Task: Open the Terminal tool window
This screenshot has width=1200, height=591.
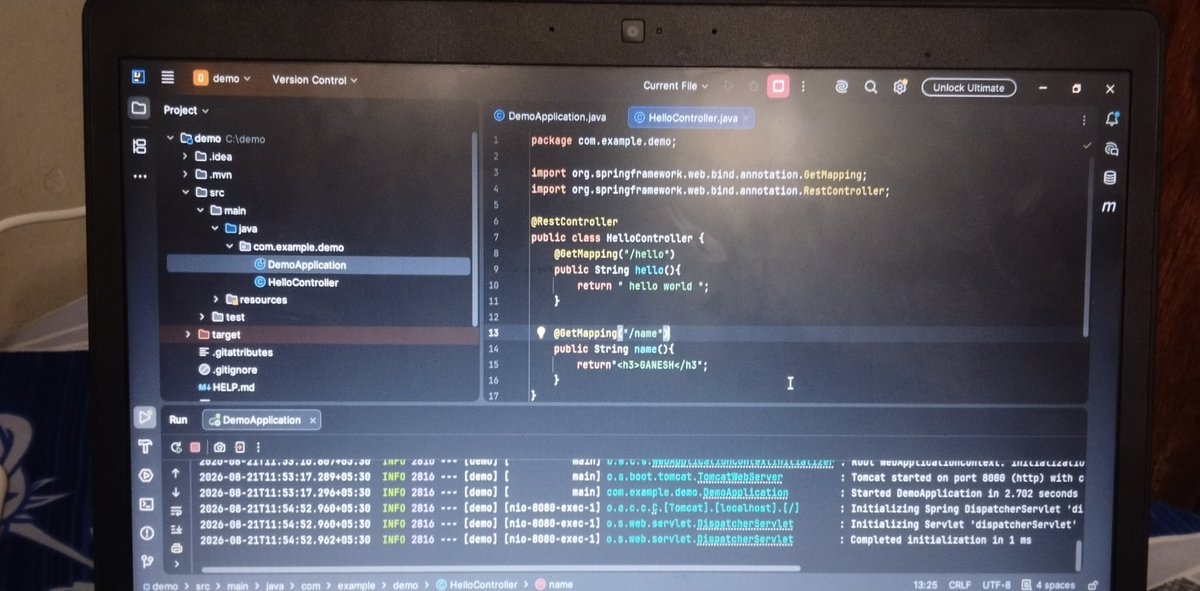Action: point(146,504)
